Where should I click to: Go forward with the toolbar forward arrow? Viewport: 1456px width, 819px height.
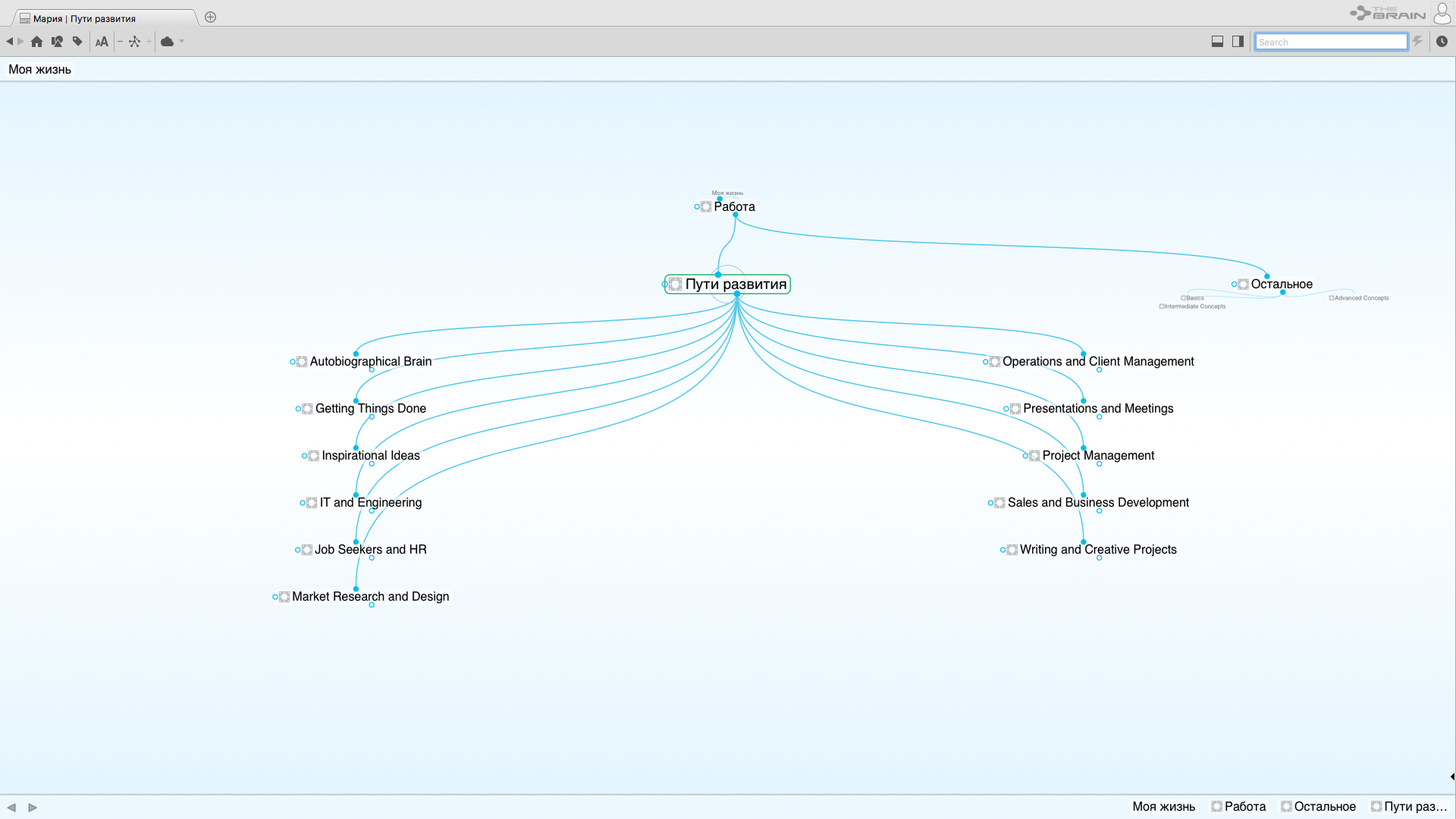tap(20, 42)
